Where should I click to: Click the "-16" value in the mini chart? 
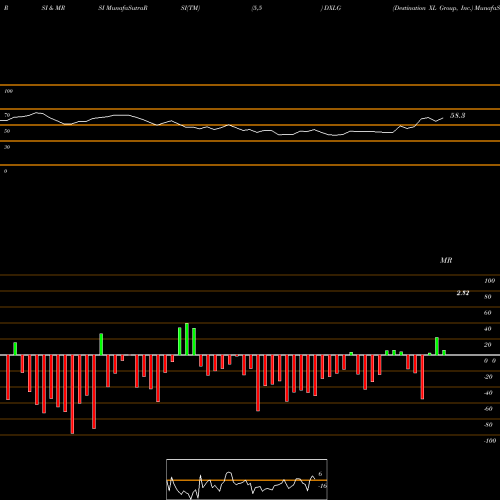pyautogui.click(x=323, y=486)
